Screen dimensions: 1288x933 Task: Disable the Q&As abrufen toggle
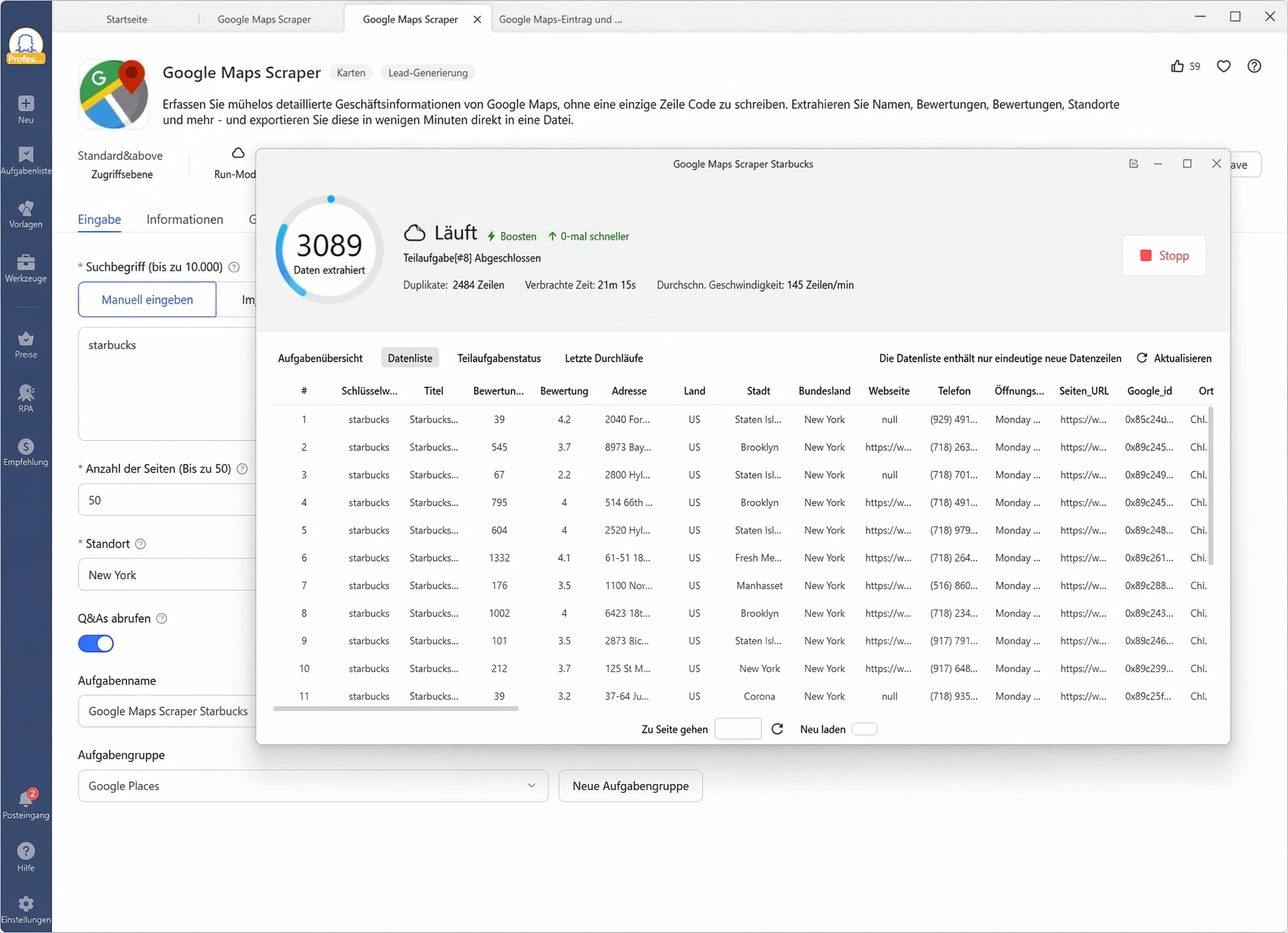tap(95, 644)
